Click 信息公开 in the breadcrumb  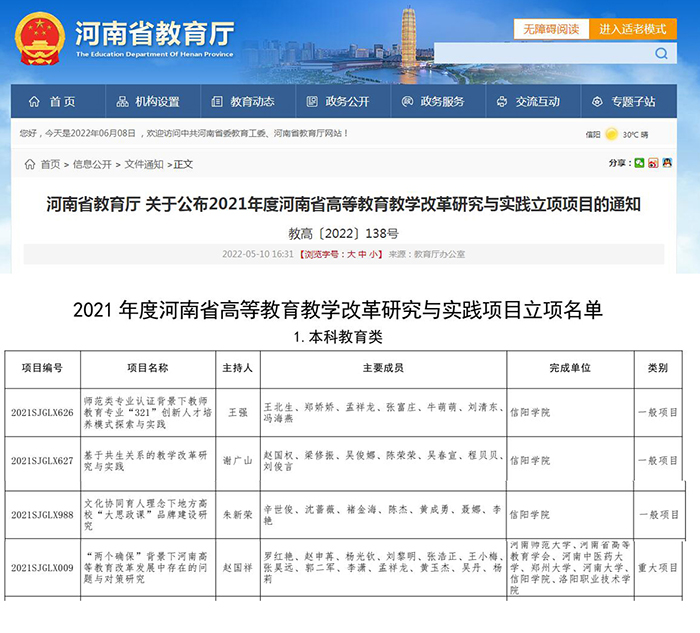pos(91,164)
